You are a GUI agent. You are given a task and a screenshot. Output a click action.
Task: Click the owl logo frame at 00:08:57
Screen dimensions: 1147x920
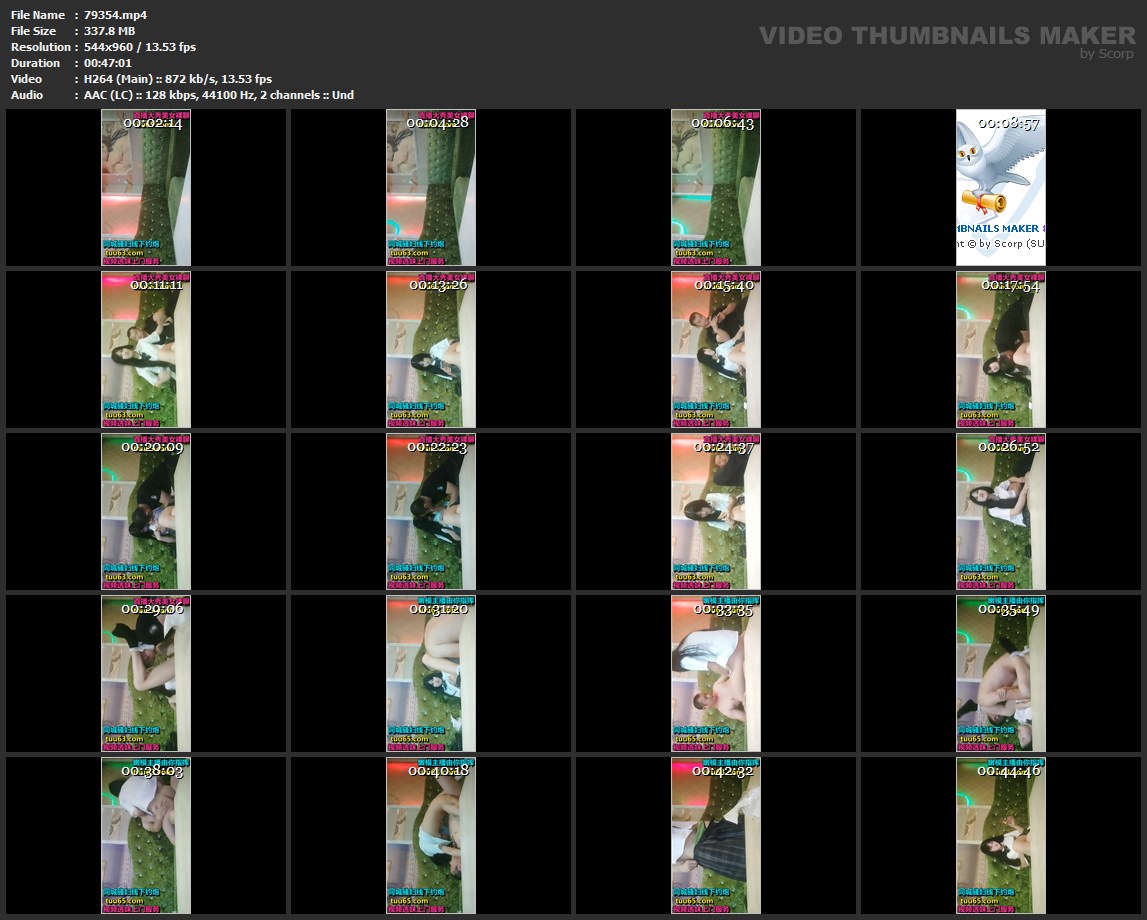[1000, 187]
